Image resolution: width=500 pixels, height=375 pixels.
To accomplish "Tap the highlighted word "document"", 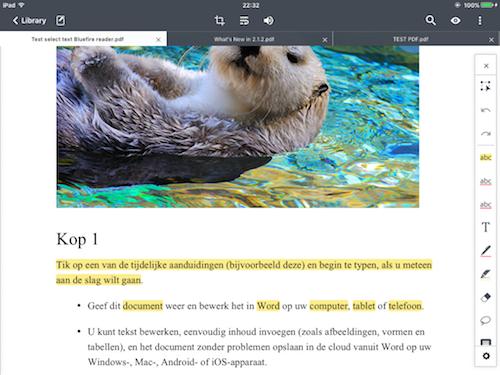I will (143, 306).
